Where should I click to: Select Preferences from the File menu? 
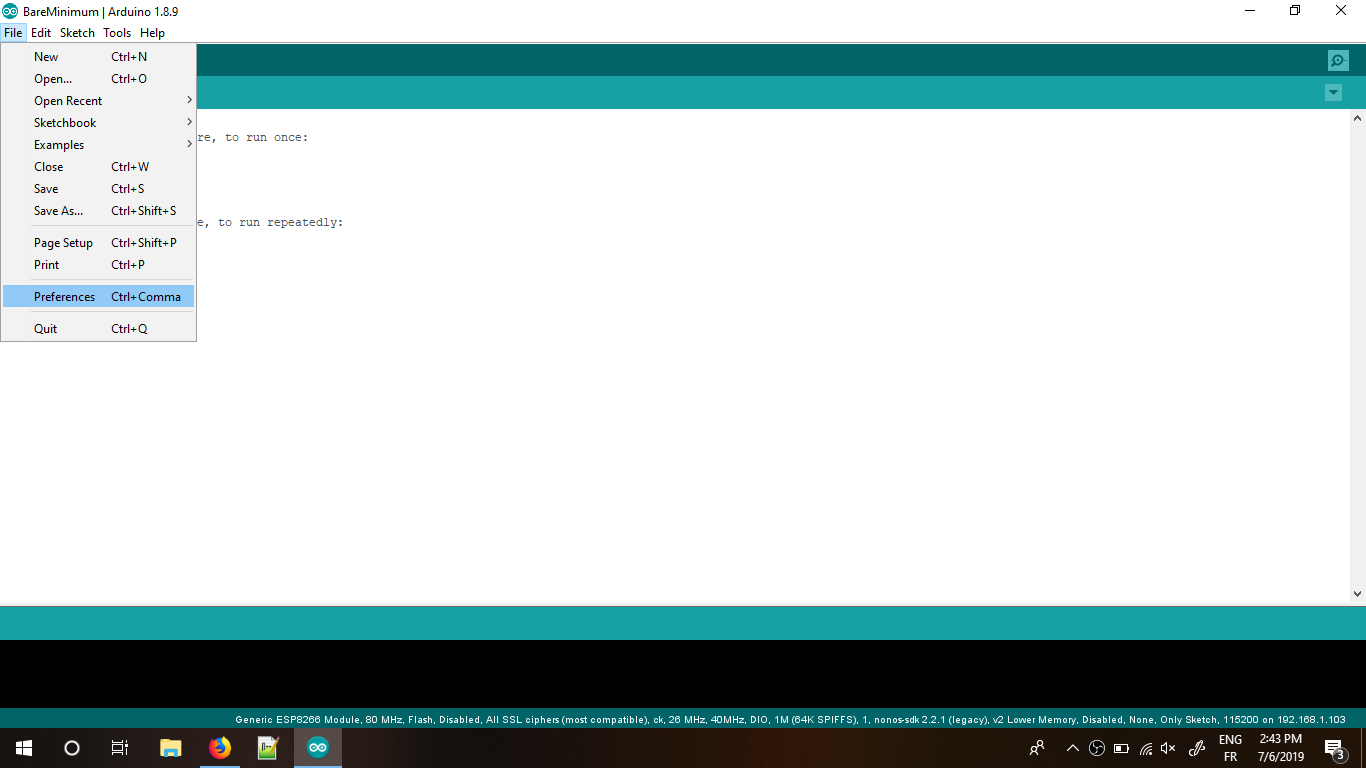click(x=64, y=296)
